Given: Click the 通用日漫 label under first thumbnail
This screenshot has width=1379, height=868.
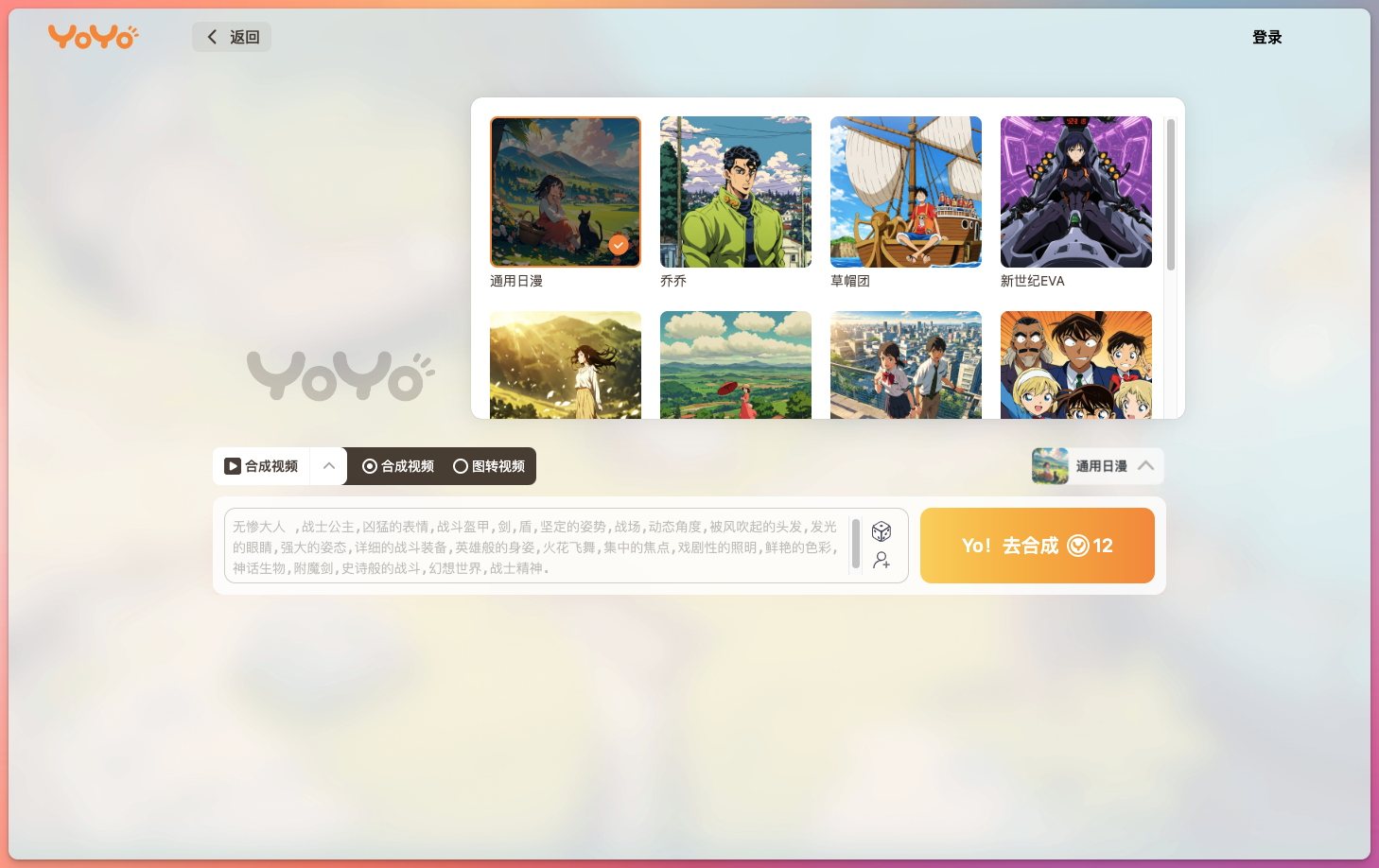Looking at the screenshot, I should (516, 281).
